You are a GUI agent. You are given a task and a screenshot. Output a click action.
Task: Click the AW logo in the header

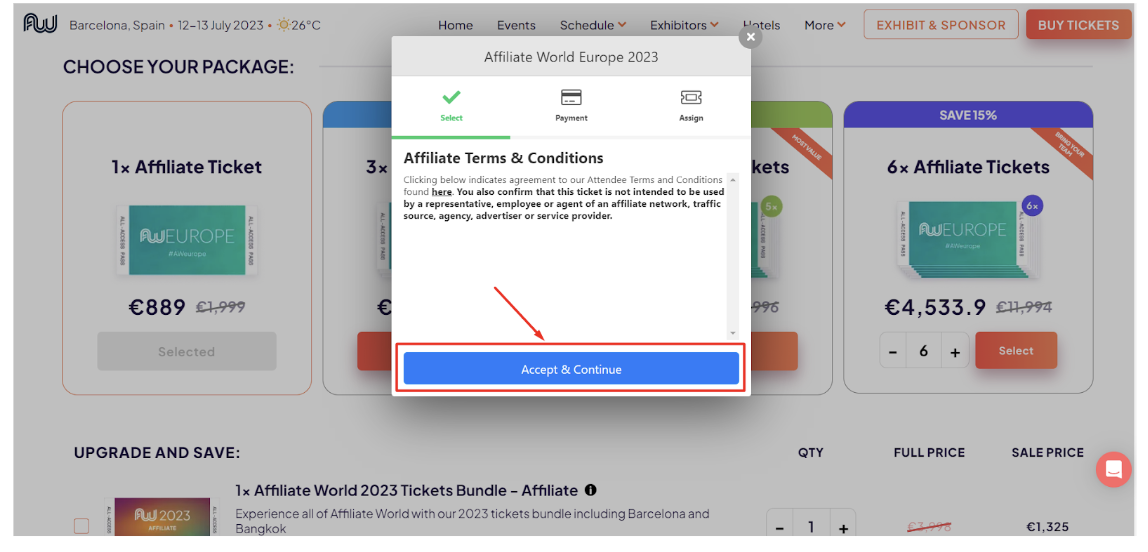tap(40, 24)
